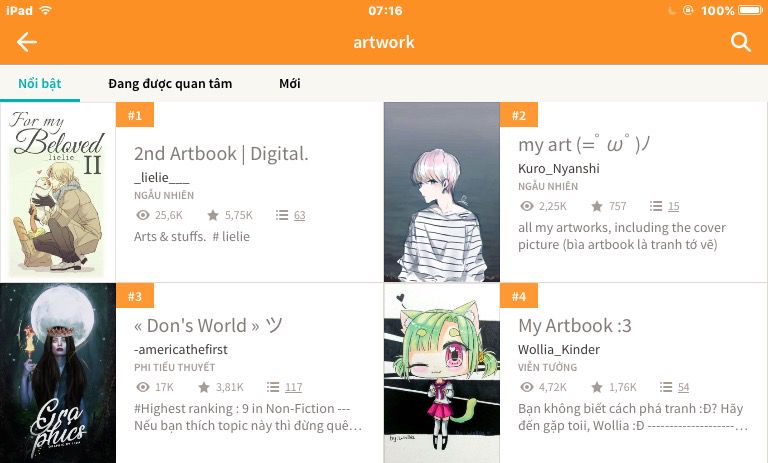Open search with the magnifier icon
This screenshot has width=768, height=463.
[x=741, y=42]
